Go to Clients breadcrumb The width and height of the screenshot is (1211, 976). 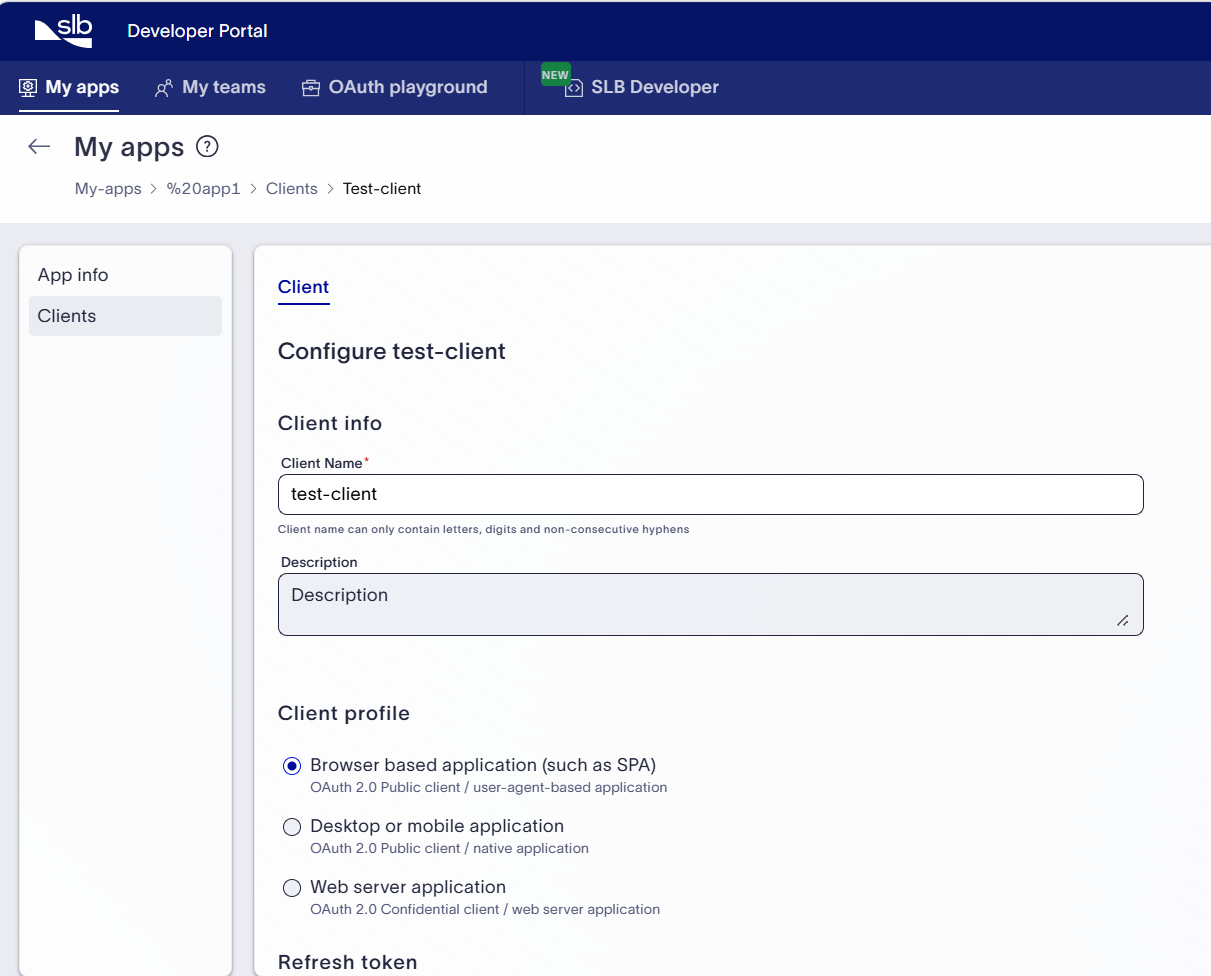point(292,188)
